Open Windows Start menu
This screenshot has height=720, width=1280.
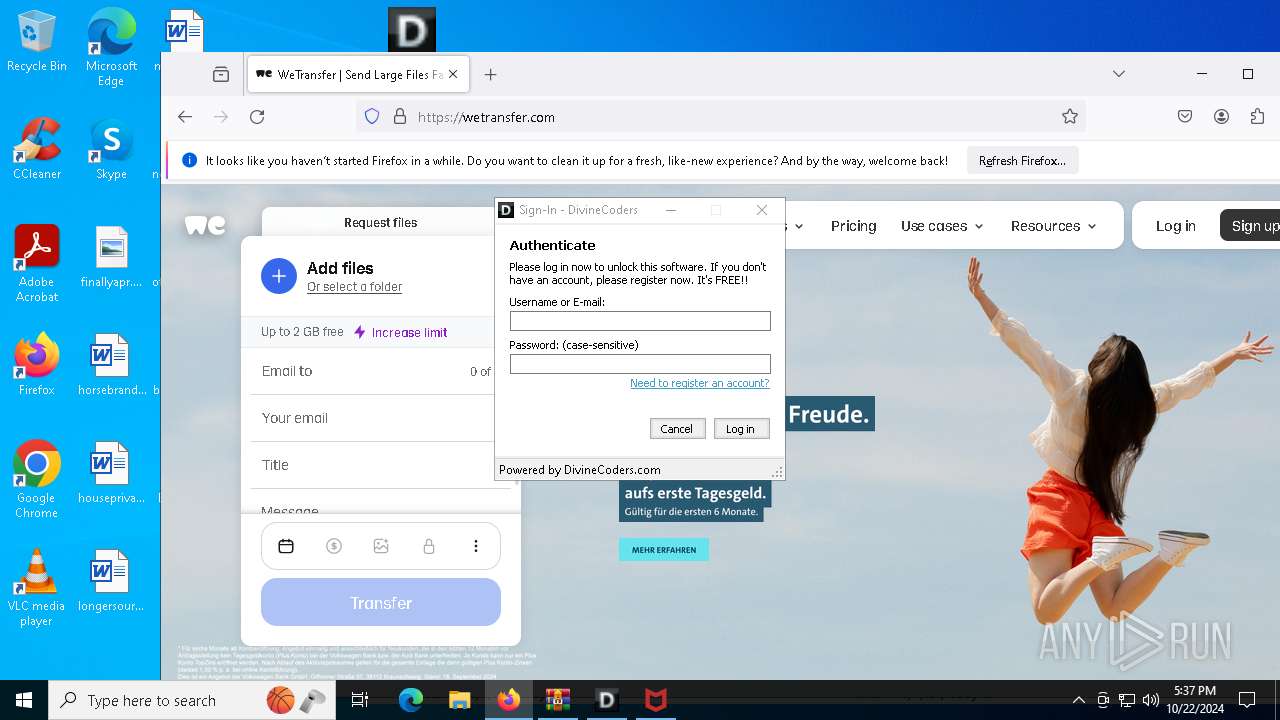coord(24,700)
